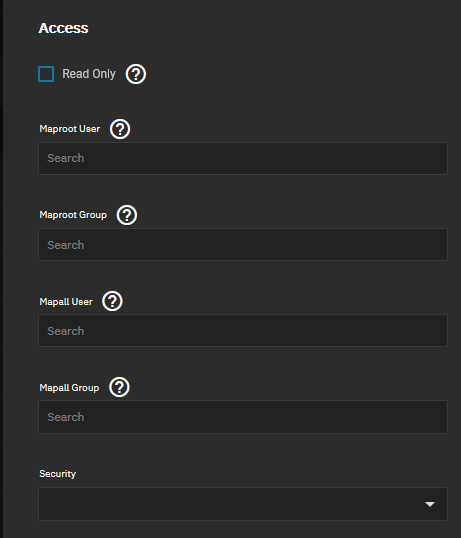Open the Security dropdown field
Image resolution: width=461 pixels, height=538 pixels.
[x=243, y=504]
